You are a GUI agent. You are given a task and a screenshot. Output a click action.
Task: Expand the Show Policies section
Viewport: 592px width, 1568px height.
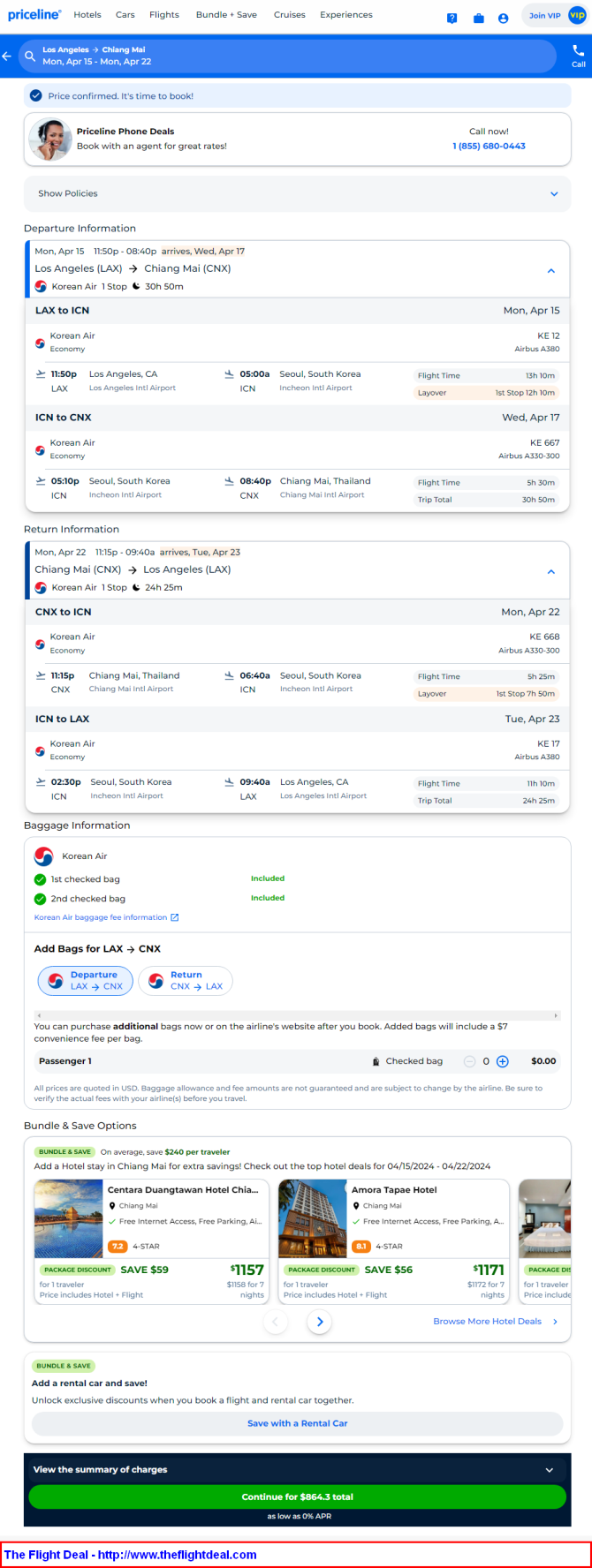(x=297, y=193)
